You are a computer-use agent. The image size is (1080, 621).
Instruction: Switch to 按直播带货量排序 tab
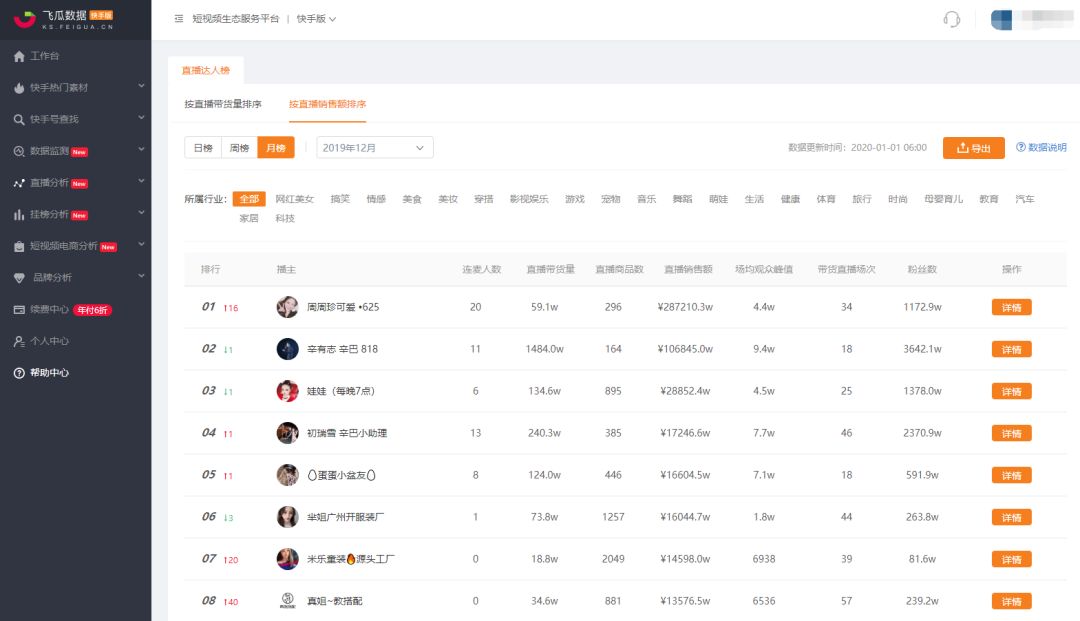223,104
